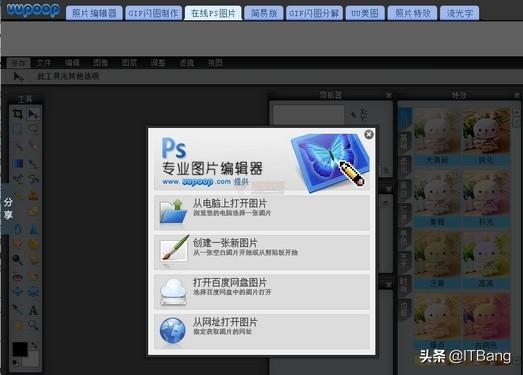Screen dimensions: 523x375
Task: Open the 文件 menu
Action: pyautogui.click(x=44, y=63)
